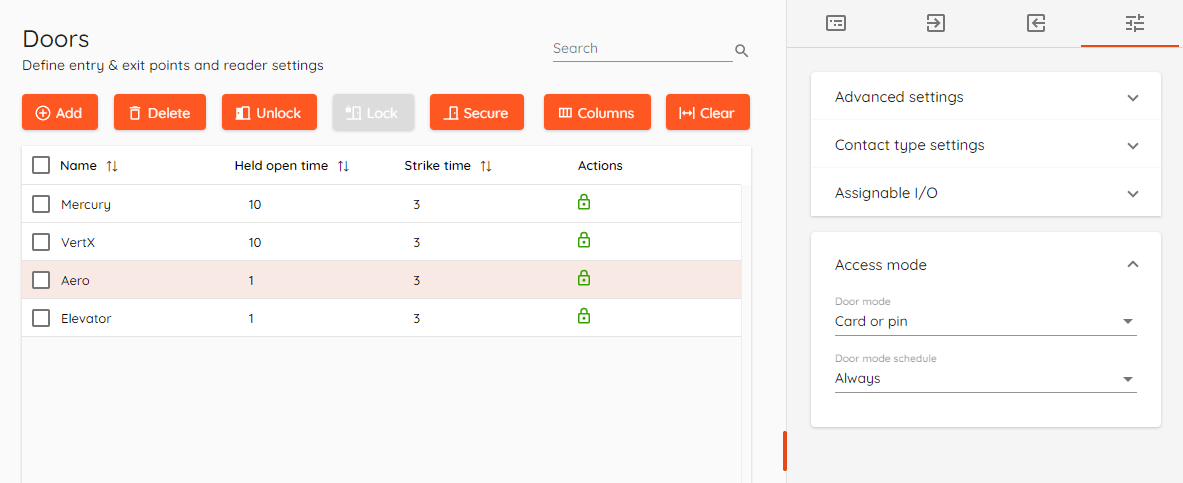Open the general details card tab
Viewport: 1183px width, 483px height.
coord(835,23)
